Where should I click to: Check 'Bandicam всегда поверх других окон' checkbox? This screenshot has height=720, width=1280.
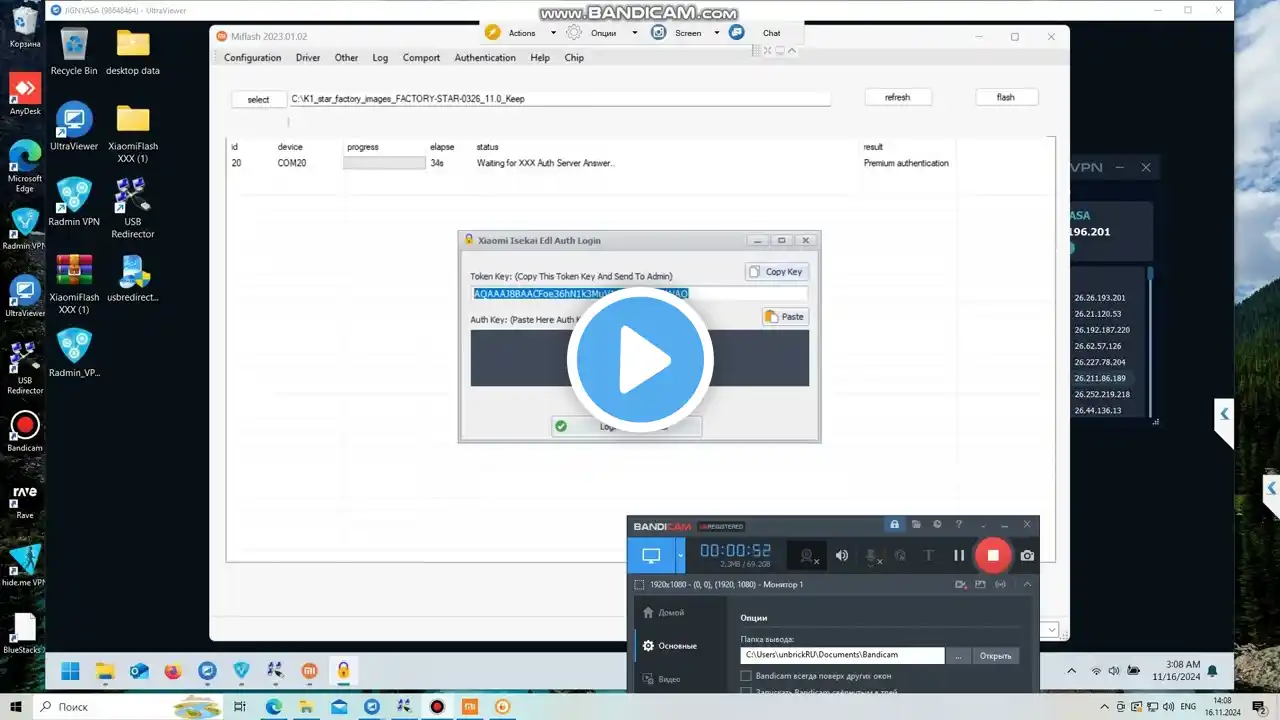746,676
